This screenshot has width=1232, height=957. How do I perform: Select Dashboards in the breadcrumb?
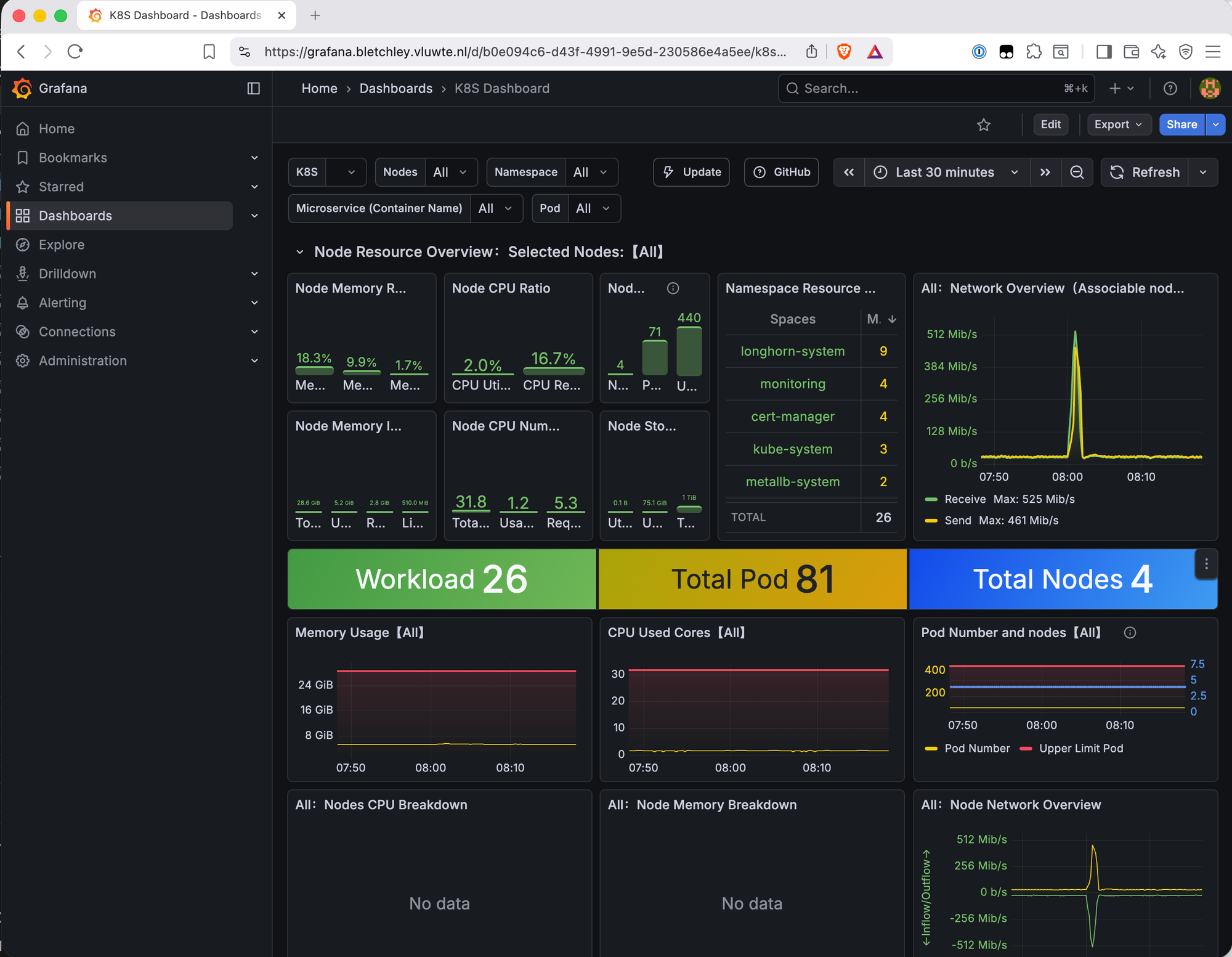coord(396,88)
